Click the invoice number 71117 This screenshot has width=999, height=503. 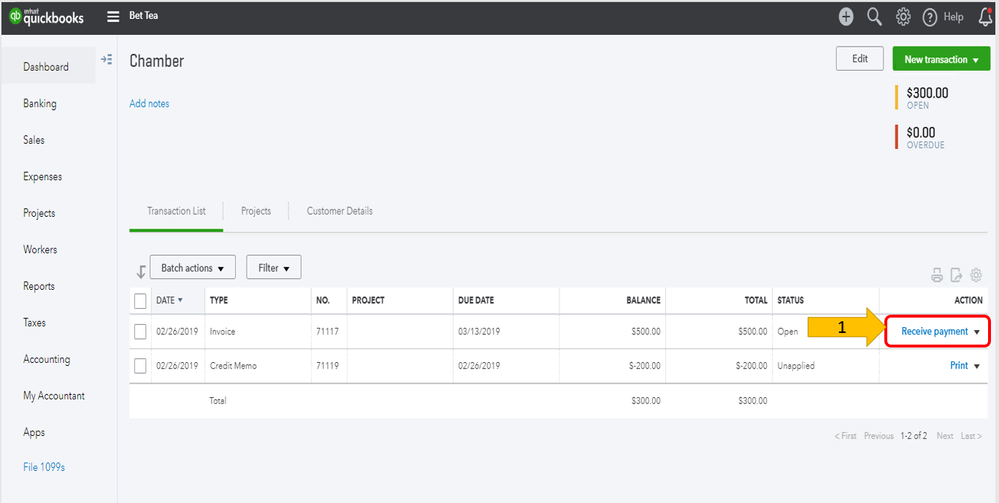pyautogui.click(x=327, y=332)
